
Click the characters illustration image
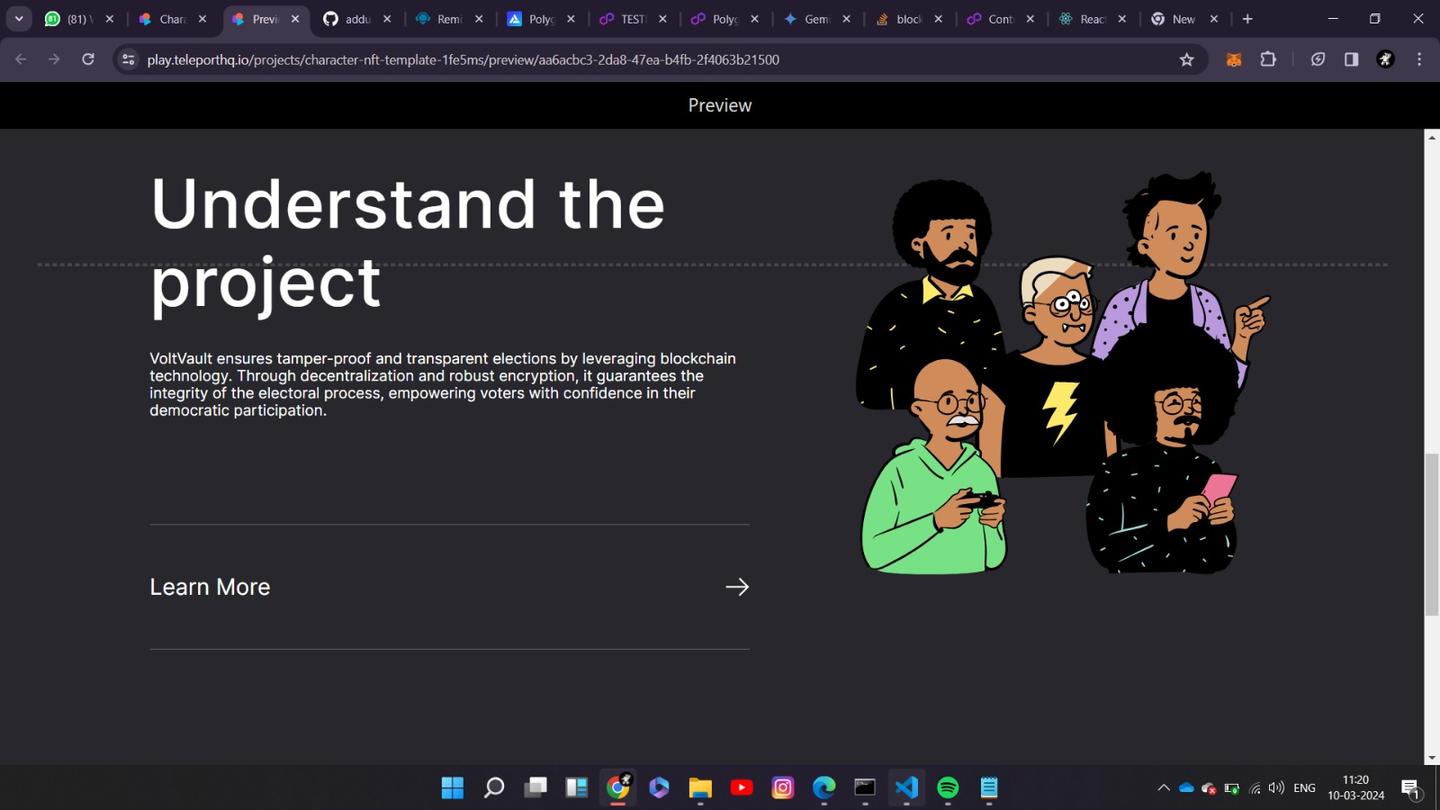coord(1062,373)
